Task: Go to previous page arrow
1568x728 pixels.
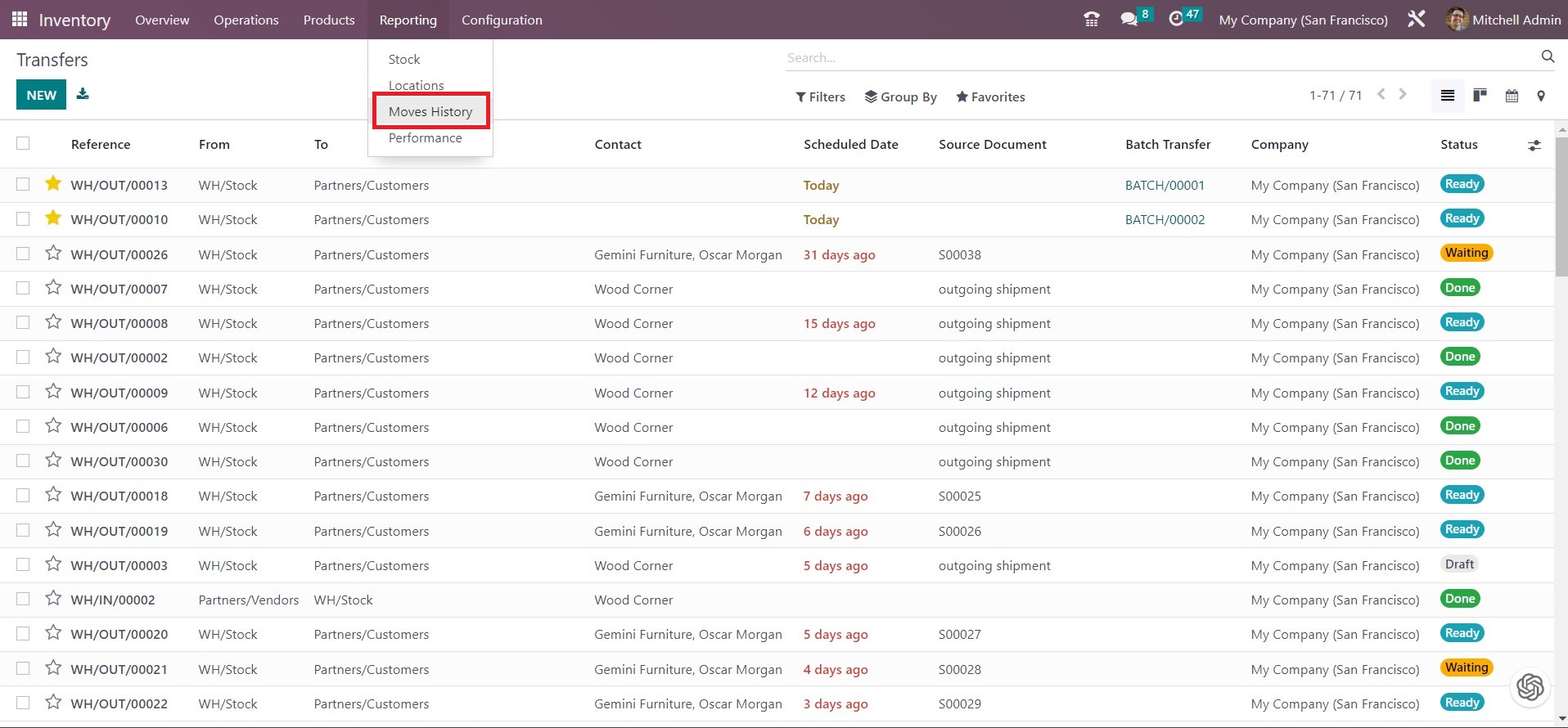Action: tap(1381, 94)
